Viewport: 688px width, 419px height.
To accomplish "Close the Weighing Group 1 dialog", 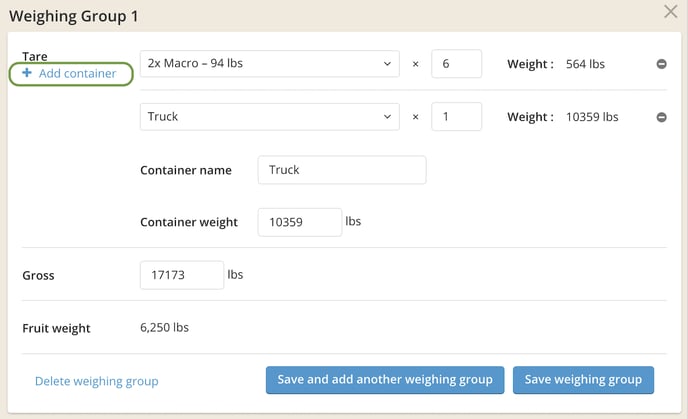I will pyautogui.click(x=671, y=12).
